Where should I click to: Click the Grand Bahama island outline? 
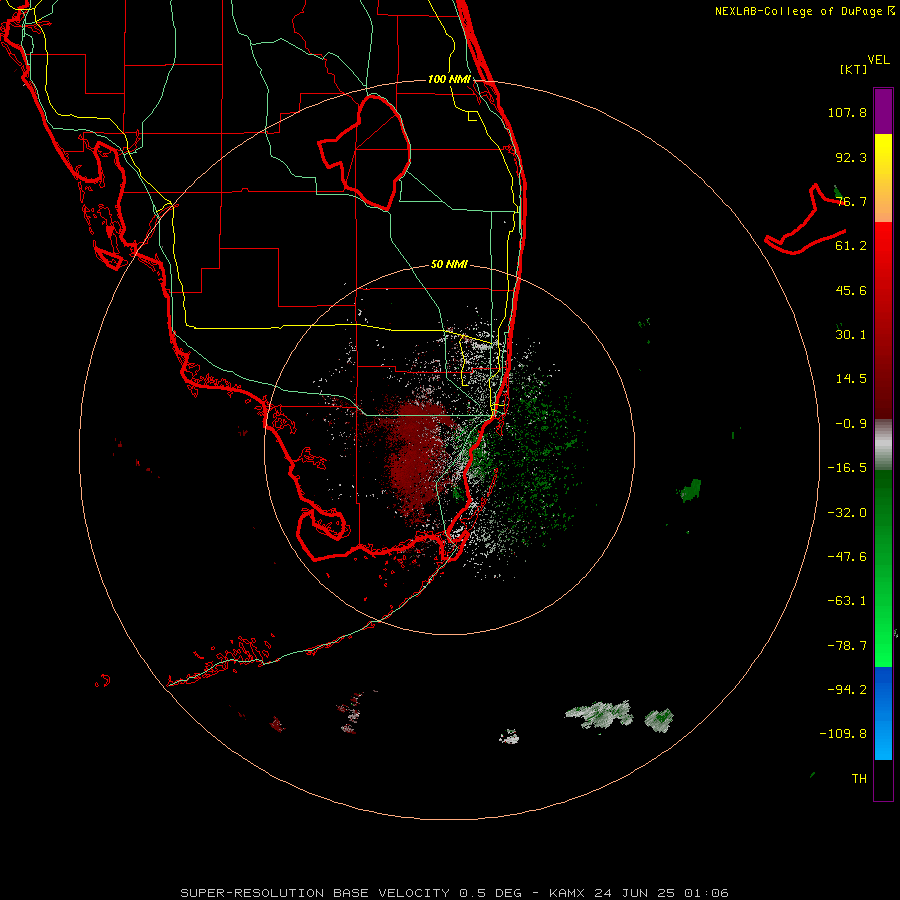[805, 220]
